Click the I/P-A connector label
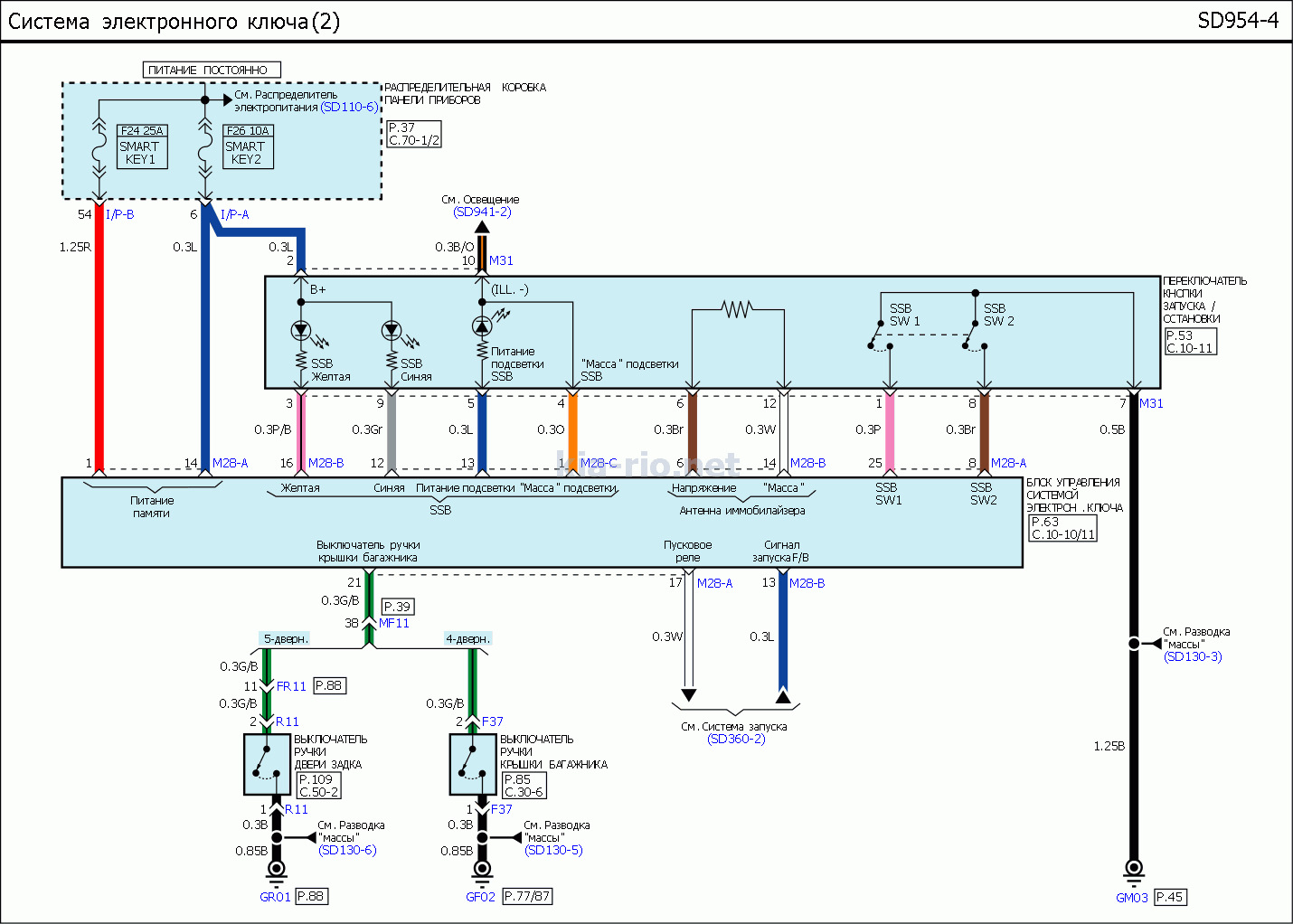The image size is (1293, 924). [x=234, y=214]
